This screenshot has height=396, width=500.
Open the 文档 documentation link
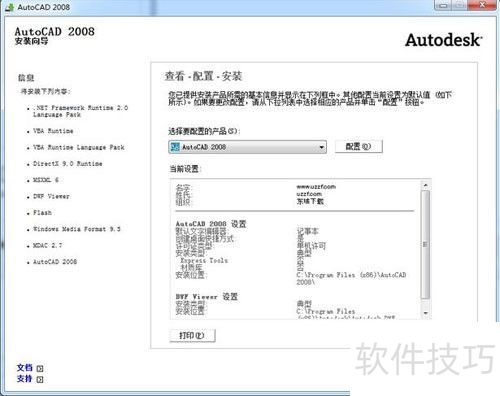pyautogui.click(x=25, y=368)
